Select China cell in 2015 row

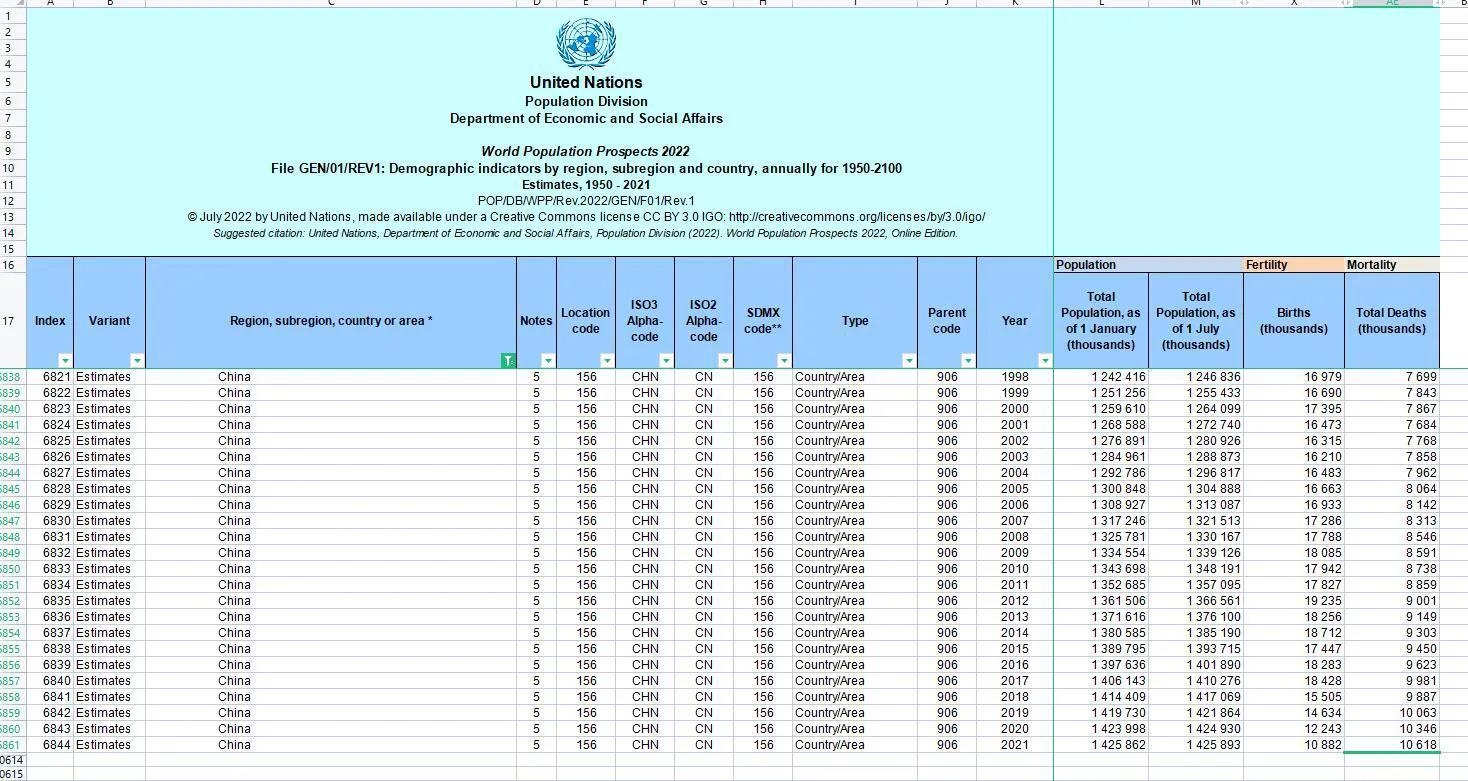point(331,649)
